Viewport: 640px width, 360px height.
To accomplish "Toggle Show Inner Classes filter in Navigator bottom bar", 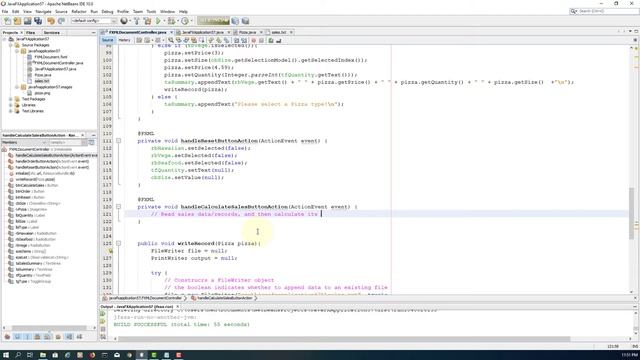I will coord(48,337).
